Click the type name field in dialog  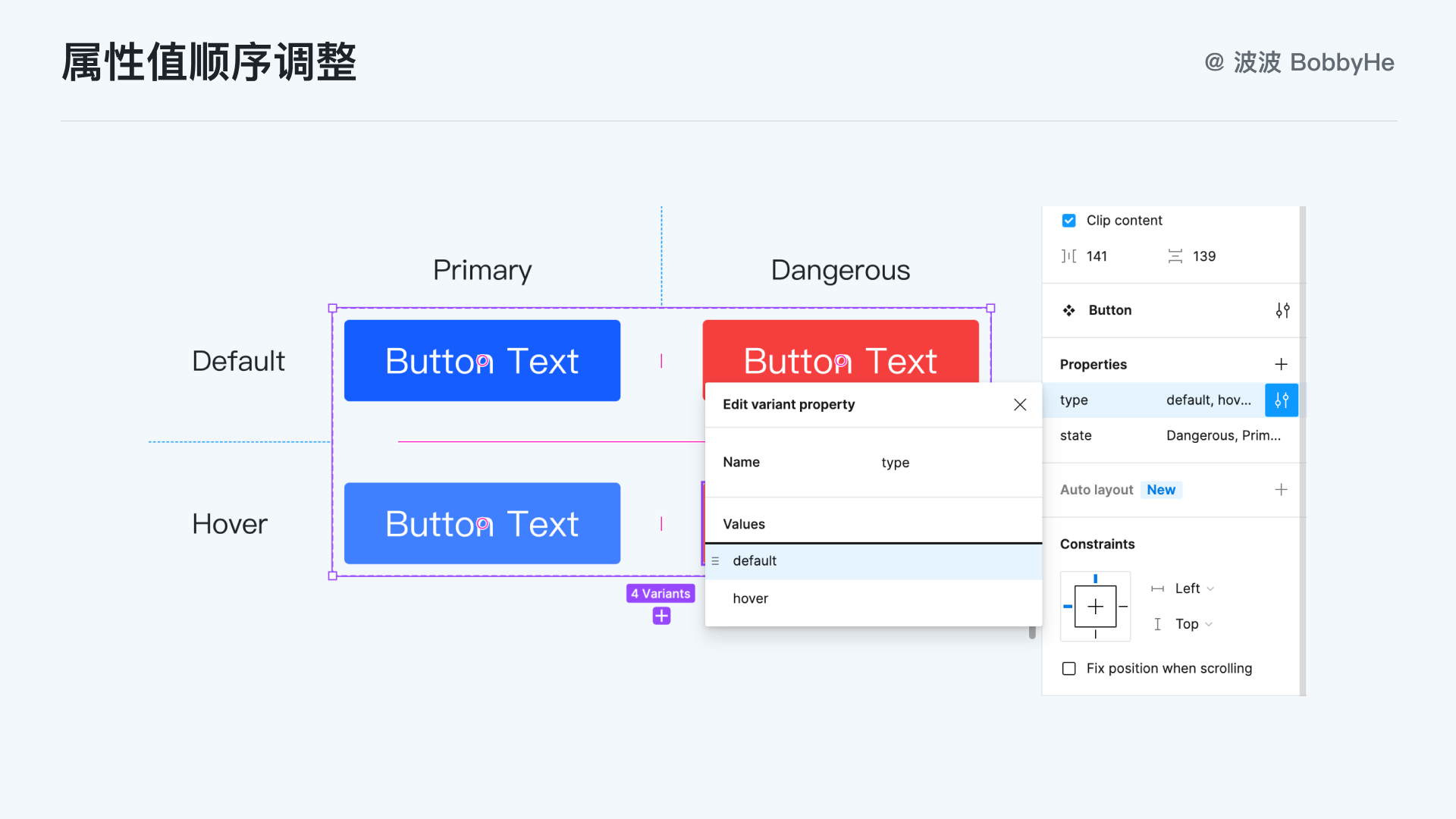click(x=896, y=463)
